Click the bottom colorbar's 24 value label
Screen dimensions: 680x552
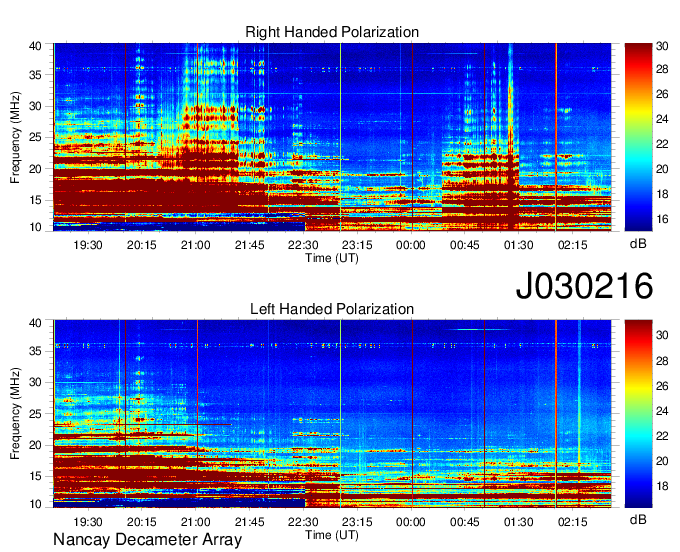662,411
